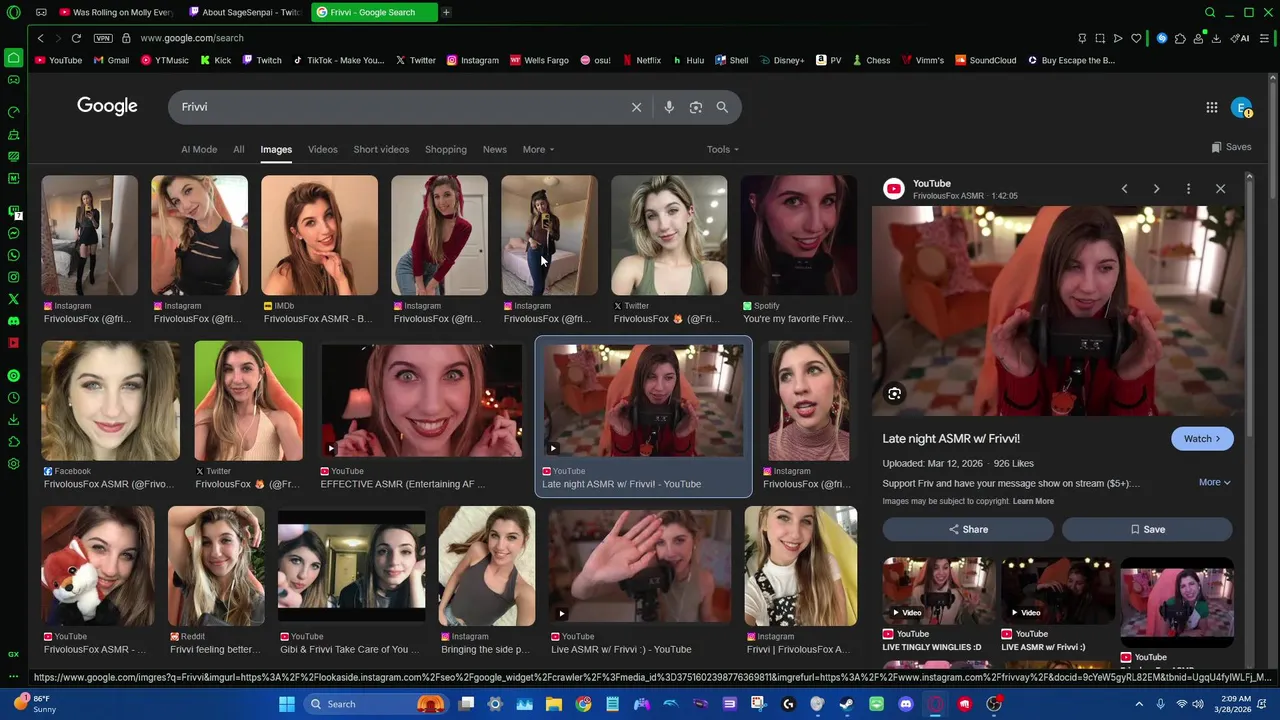
Task: Go back to the previous page
Action: click(x=40, y=38)
